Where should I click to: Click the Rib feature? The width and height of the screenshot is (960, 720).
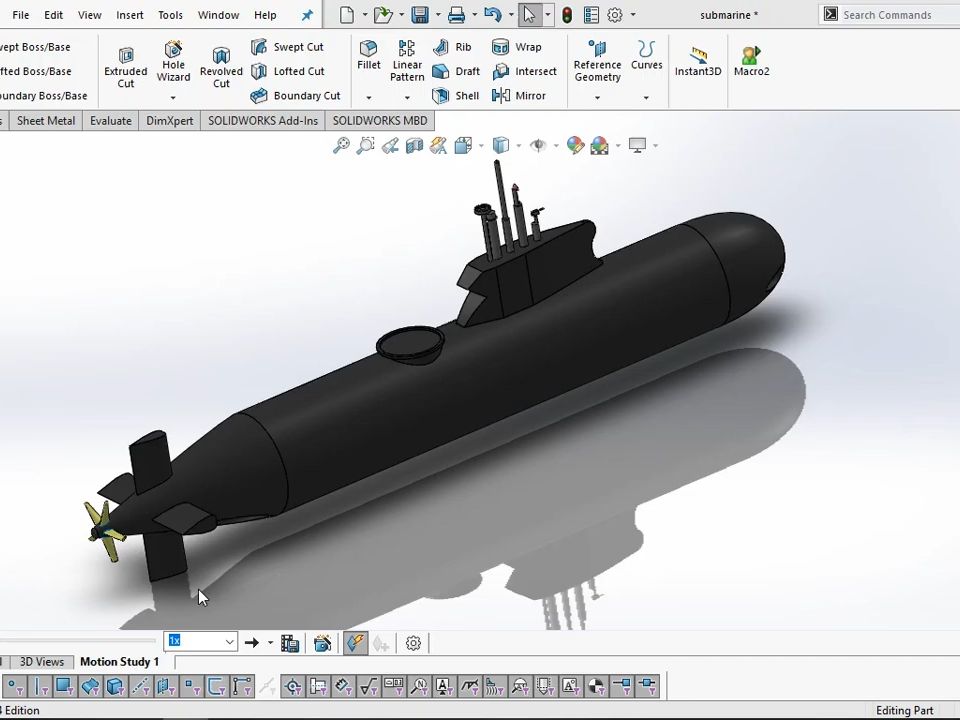tap(452, 47)
